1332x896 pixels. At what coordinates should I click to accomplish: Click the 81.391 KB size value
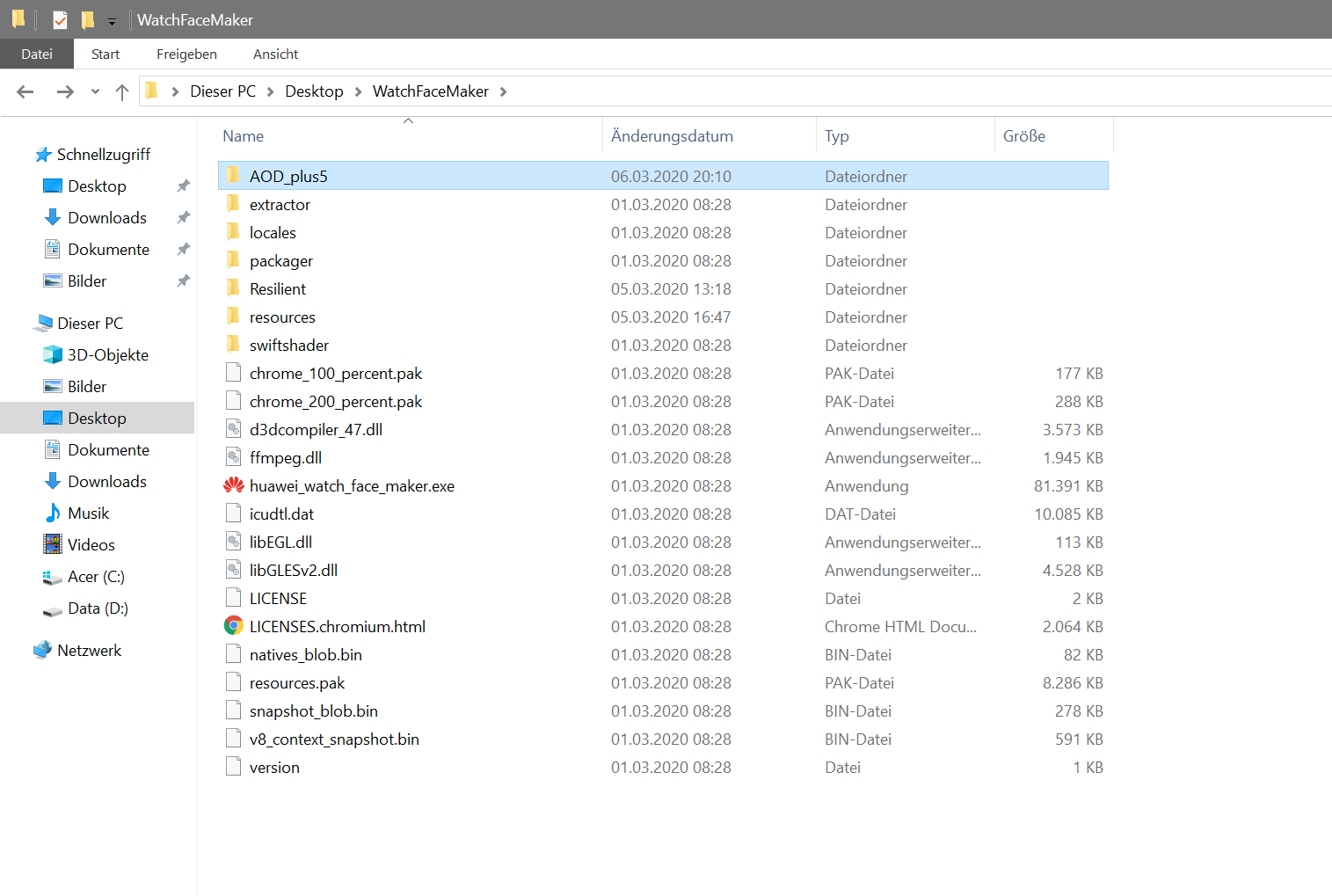pyautogui.click(x=1068, y=486)
